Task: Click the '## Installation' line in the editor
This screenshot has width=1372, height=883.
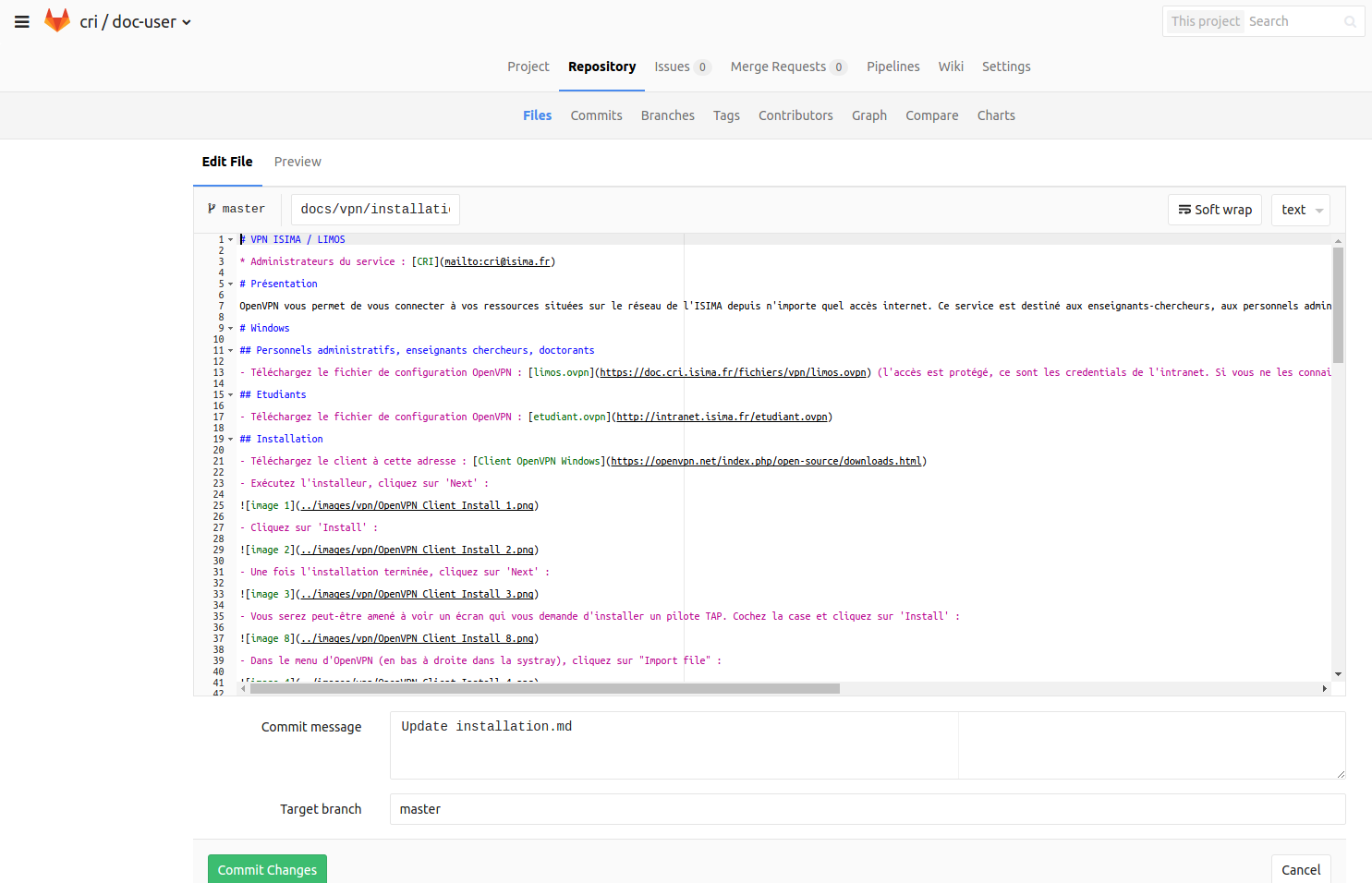Action: coord(281,439)
